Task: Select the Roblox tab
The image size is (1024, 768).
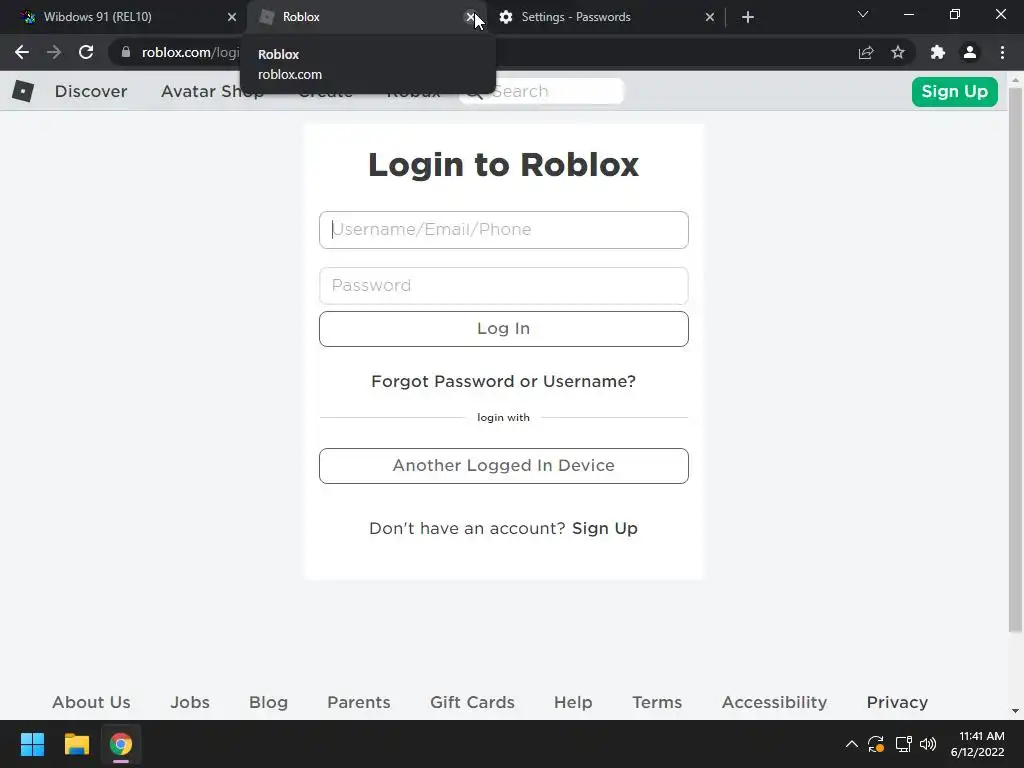Action: (x=366, y=17)
